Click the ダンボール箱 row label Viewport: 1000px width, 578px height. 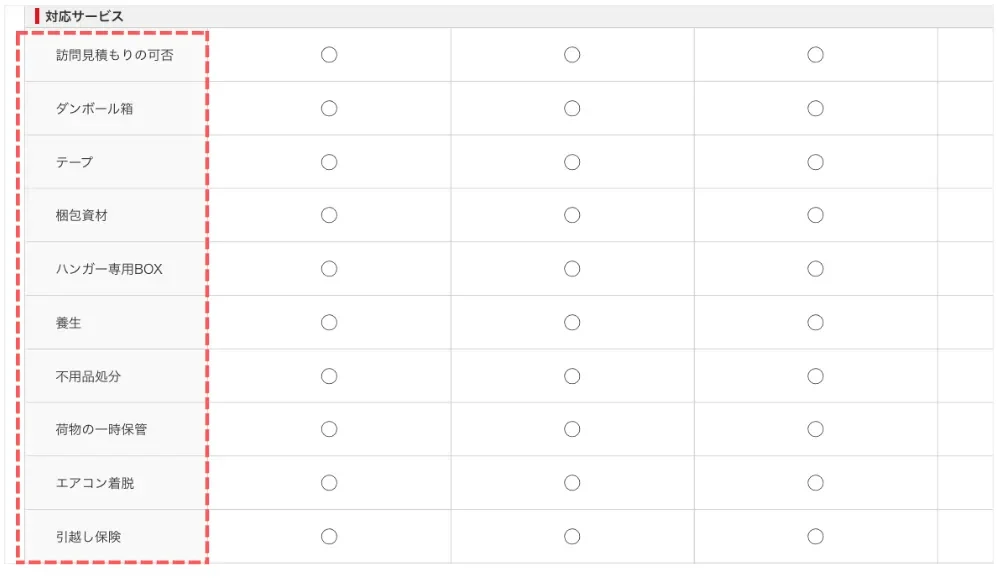click(x=94, y=109)
